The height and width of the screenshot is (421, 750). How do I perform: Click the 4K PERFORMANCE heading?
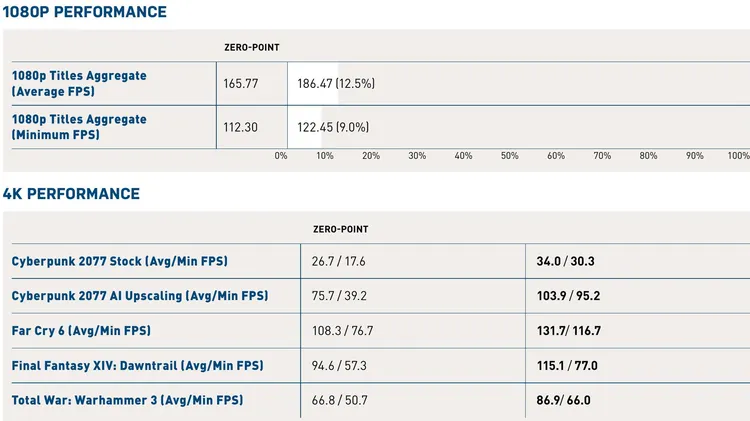71,194
